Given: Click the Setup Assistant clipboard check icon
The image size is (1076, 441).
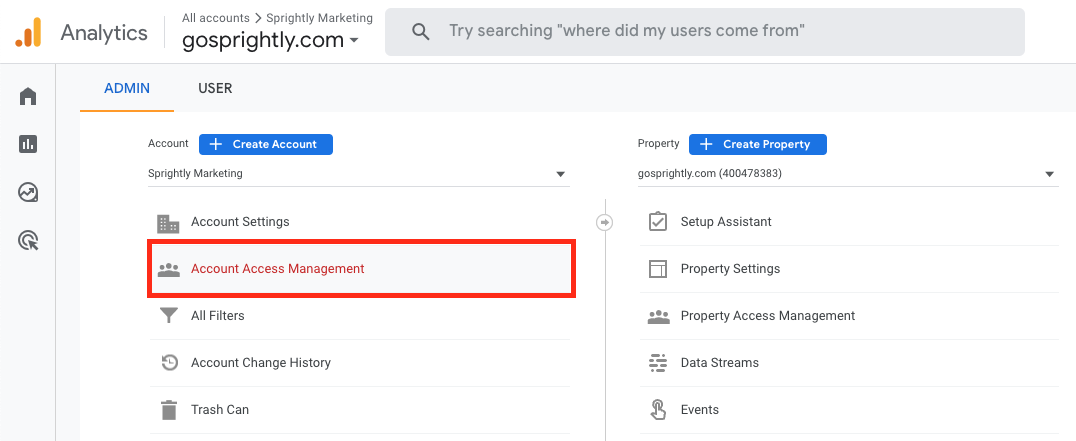Looking at the screenshot, I should [657, 222].
